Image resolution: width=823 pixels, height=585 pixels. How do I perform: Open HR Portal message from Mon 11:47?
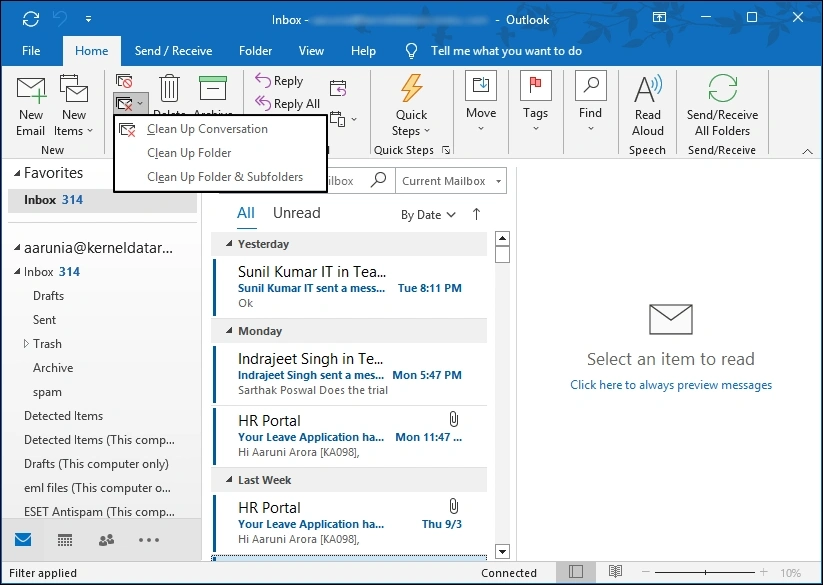point(350,436)
